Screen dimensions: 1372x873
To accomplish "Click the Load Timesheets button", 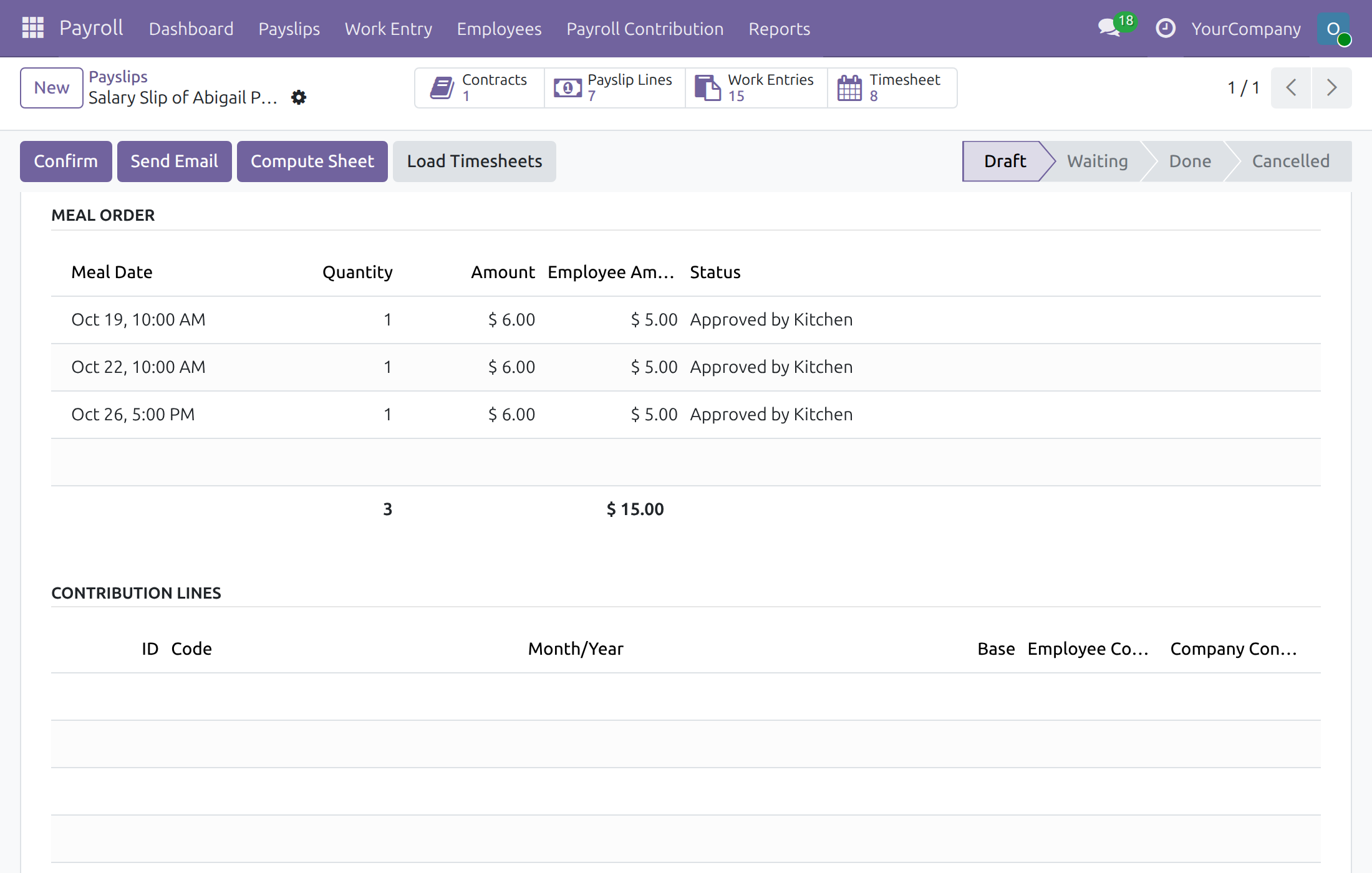I will click(x=475, y=162).
